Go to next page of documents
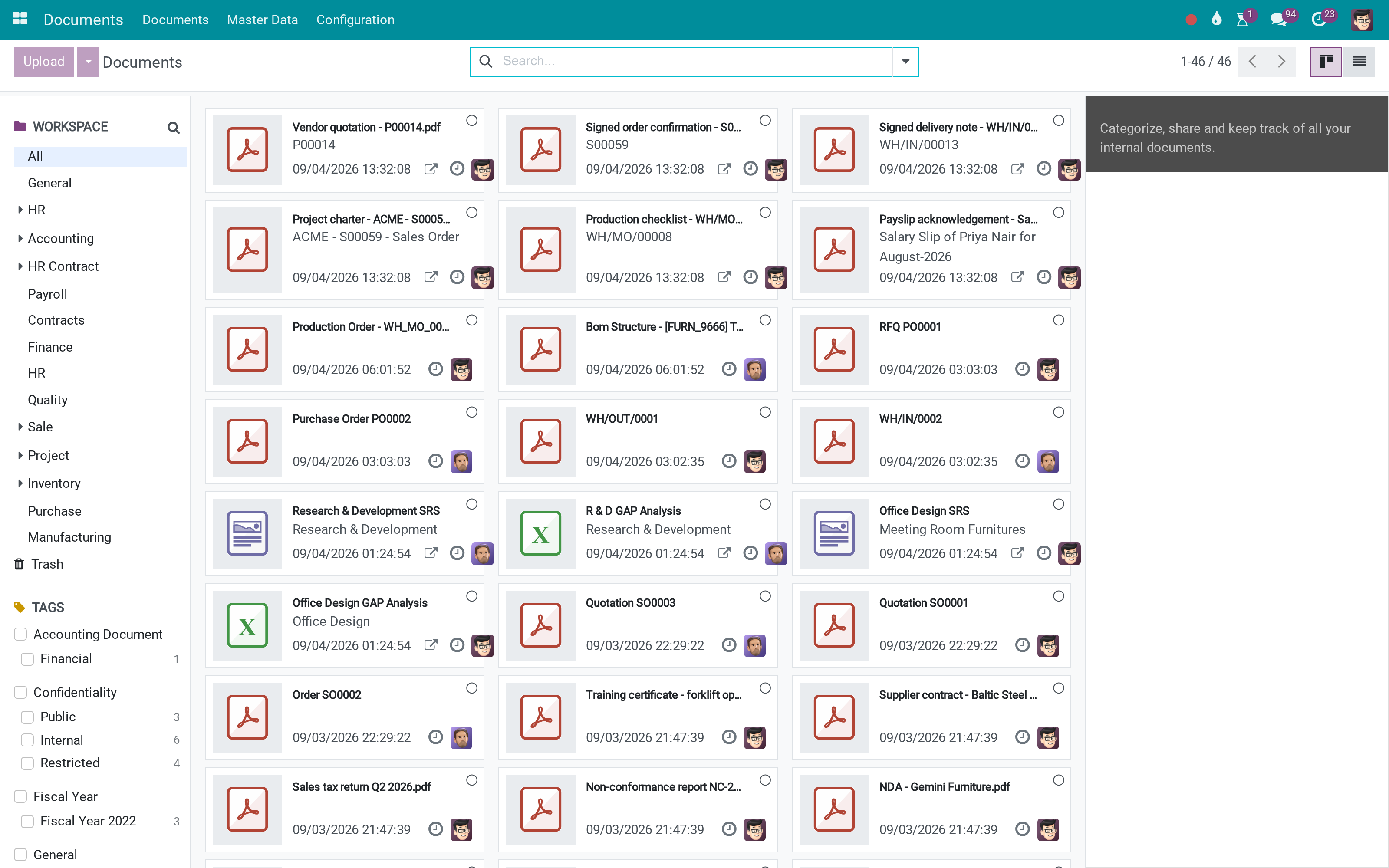The image size is (1389, 868). [x=1282, y=62]
